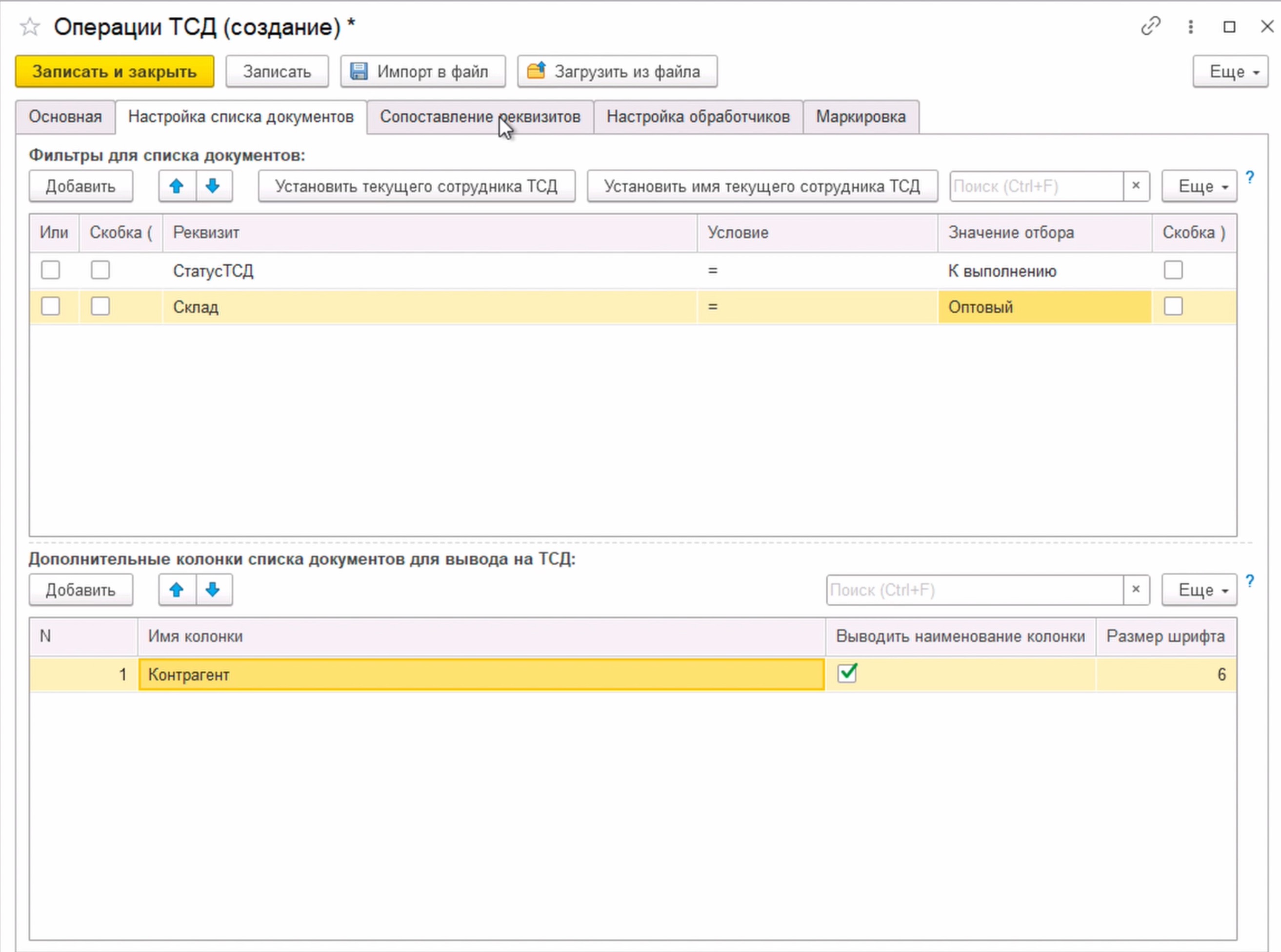This screenshot has width=1281, height=952.
Task: Open Еще dropdown in columns toolbar
Action: click(x=1199, y=590)
